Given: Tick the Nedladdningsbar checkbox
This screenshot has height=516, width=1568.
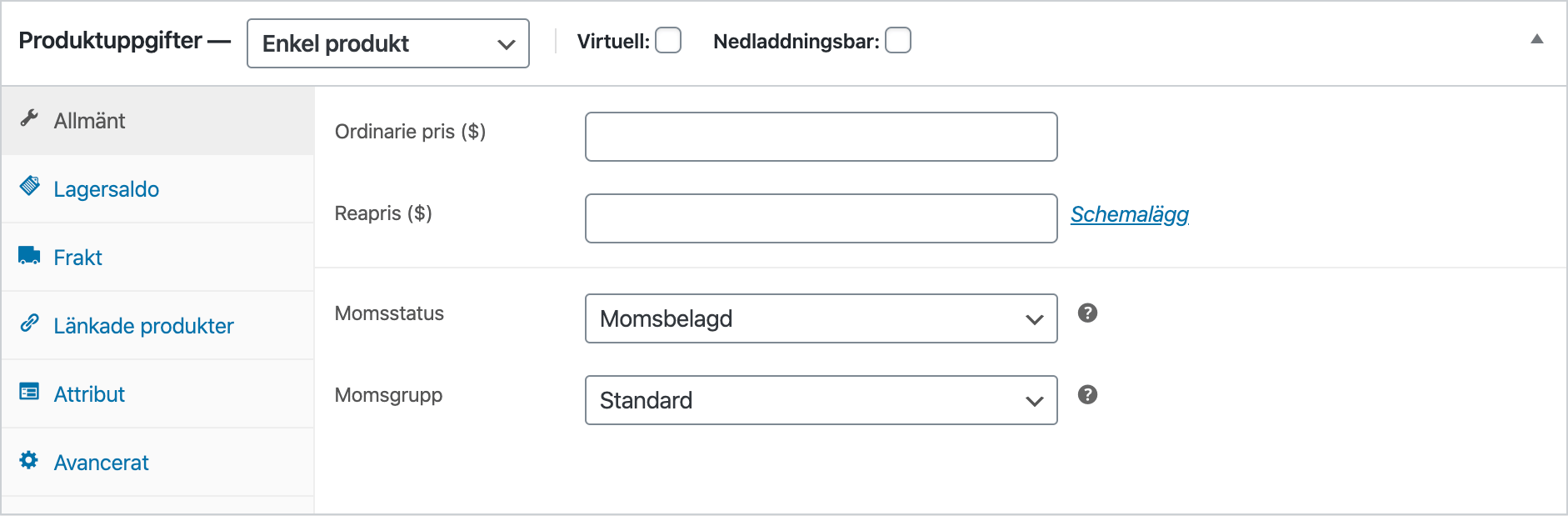Looking at the screenshot, I should pyautogui.click(x=898, y=41).
